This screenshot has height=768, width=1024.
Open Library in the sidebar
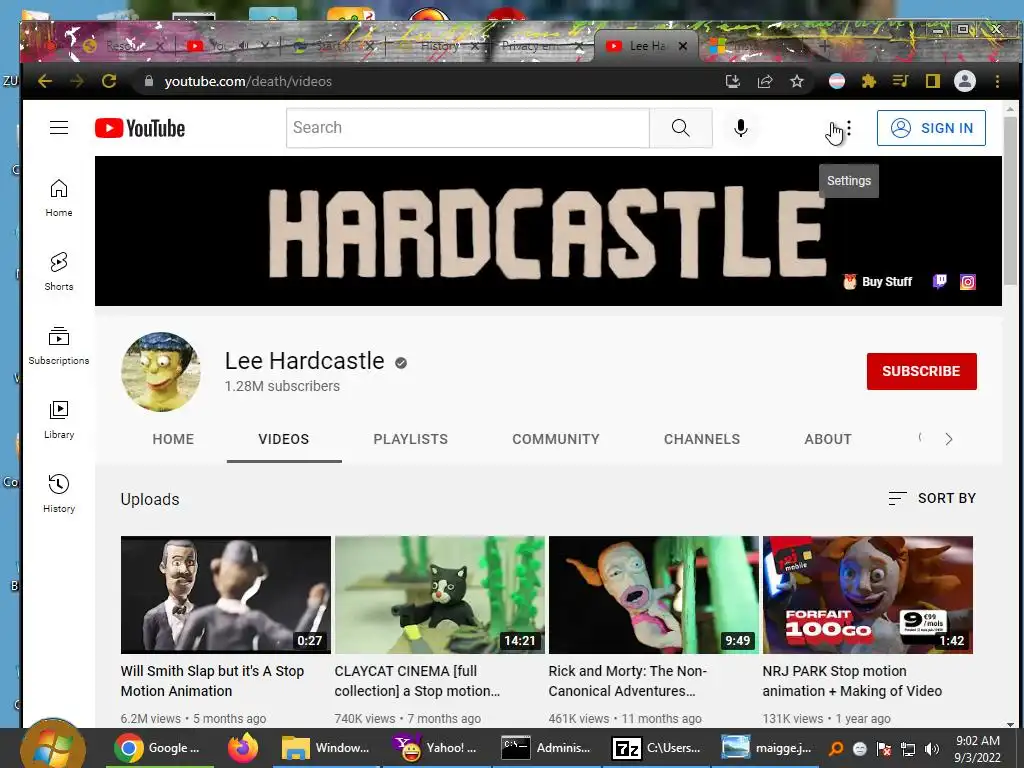(x=59, y=420)
